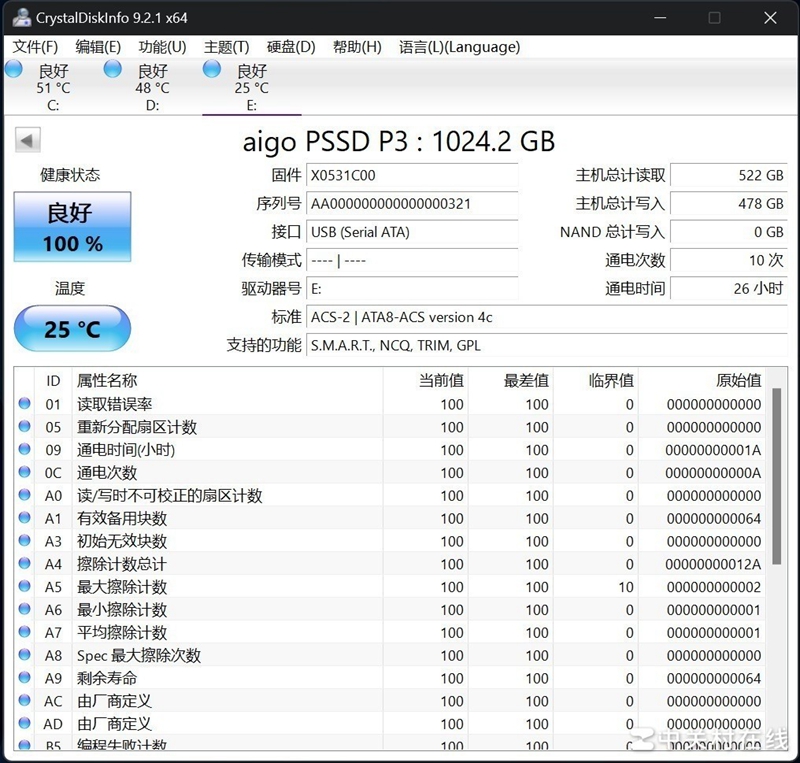The image size is (800, 763).
Task: Click the 25 °C temperature button
Action: tap(72, 329)
